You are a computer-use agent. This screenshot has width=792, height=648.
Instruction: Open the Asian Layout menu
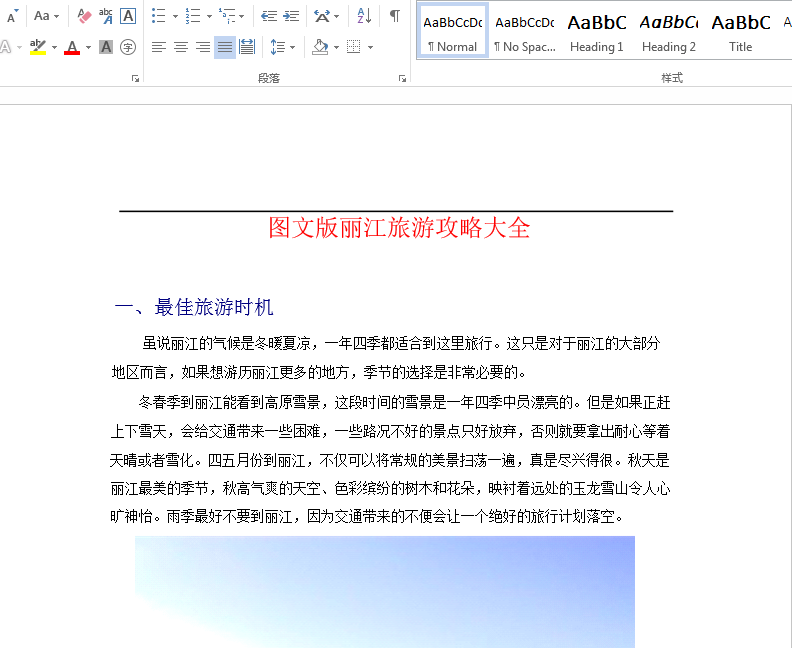pyautogui.click(x=322, y=16)
